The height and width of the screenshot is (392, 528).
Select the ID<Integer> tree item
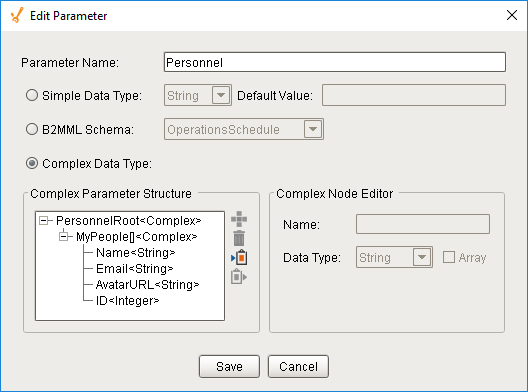point(127,301)
